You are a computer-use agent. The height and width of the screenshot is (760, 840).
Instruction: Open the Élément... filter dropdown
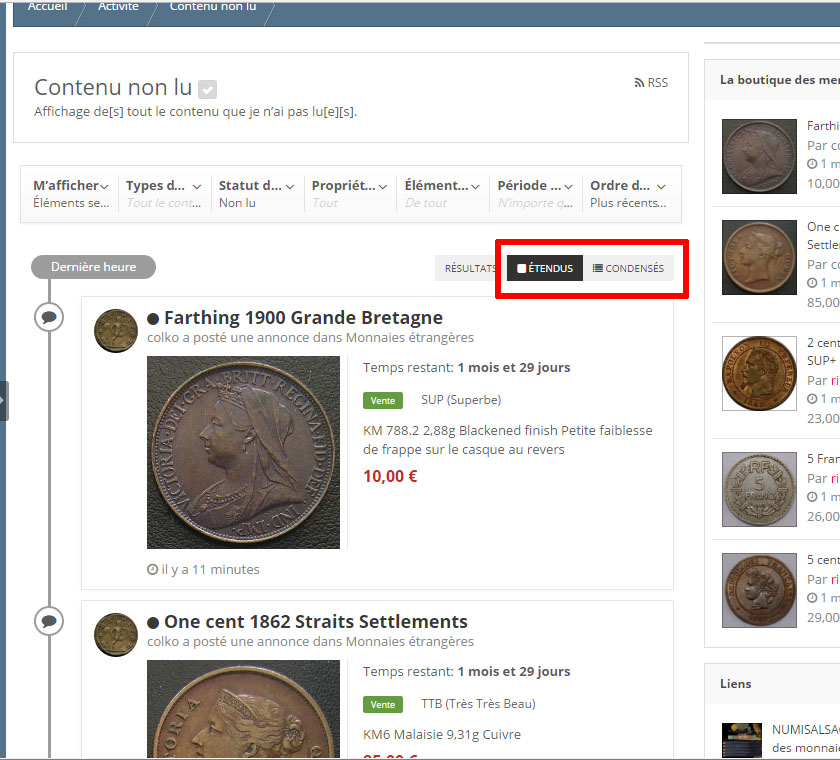(442, 193)
